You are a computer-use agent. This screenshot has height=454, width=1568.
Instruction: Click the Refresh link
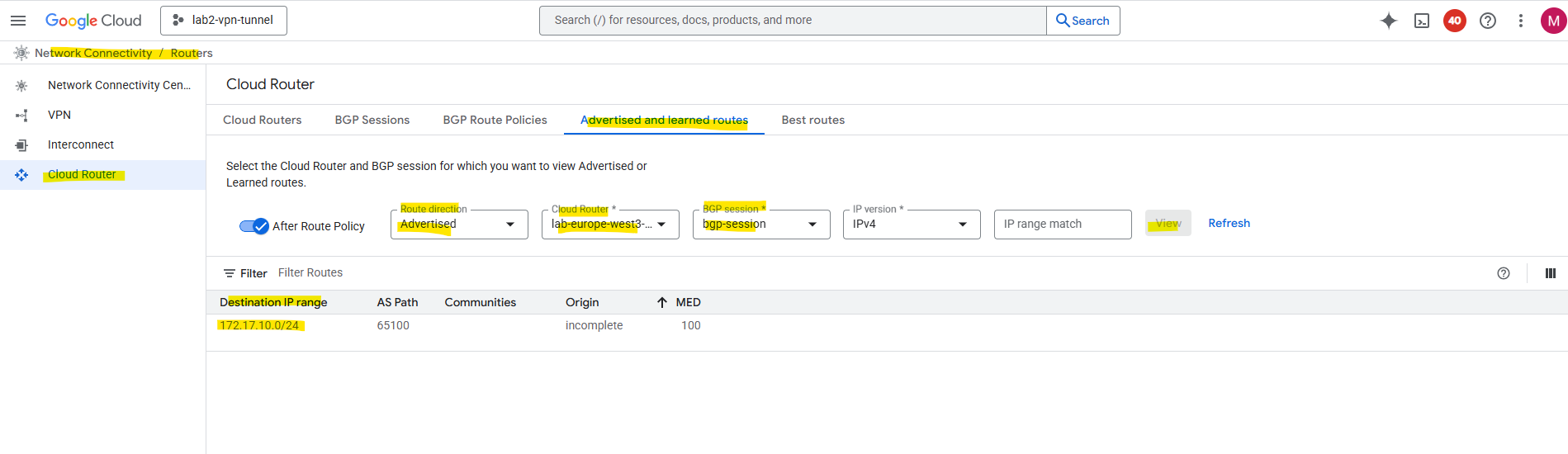click(1229, 223)
